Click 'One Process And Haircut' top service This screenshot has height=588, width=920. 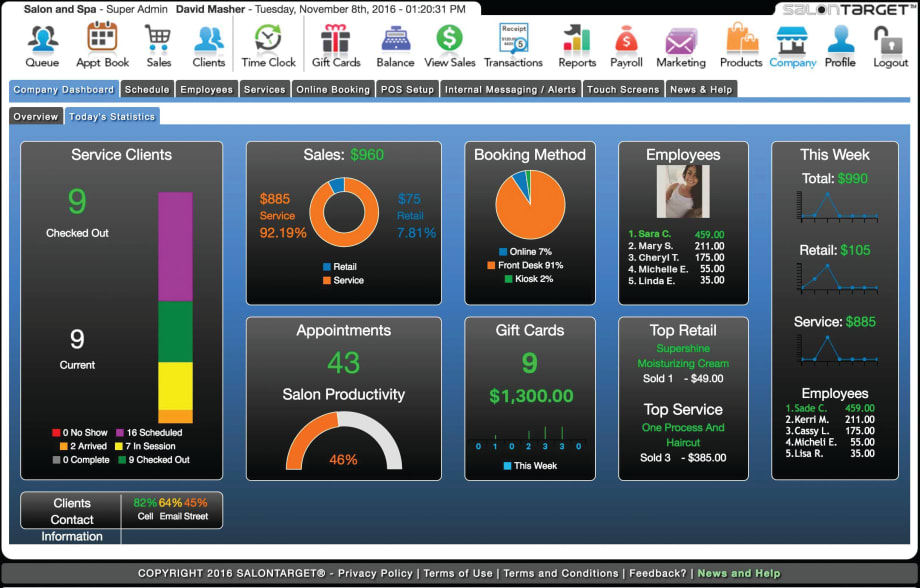[x=683, y=435]
